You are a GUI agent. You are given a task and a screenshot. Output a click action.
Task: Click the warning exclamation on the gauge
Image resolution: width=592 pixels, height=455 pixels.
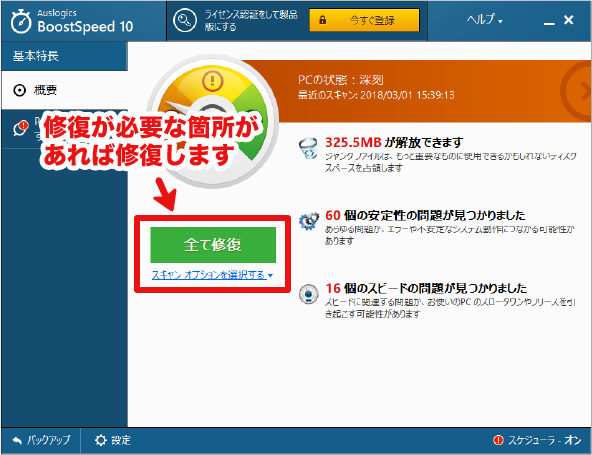[x=213, y=80]
